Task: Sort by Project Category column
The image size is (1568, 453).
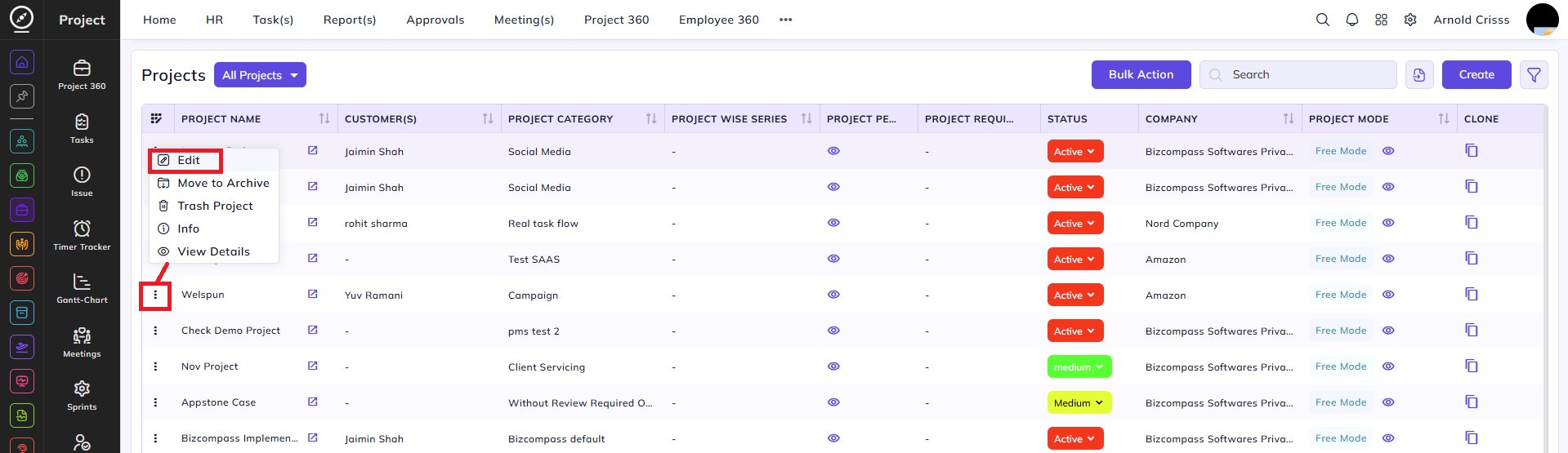Action: [651, 118]
